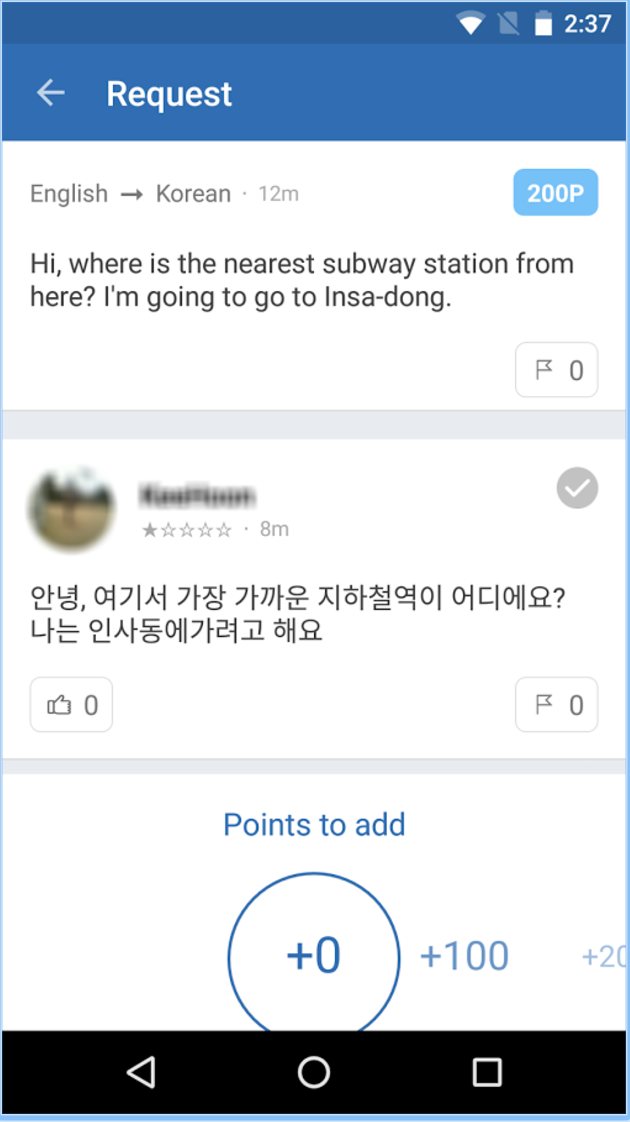Select the +0 points option
630x1122 pixels.
tap(313, 955)
